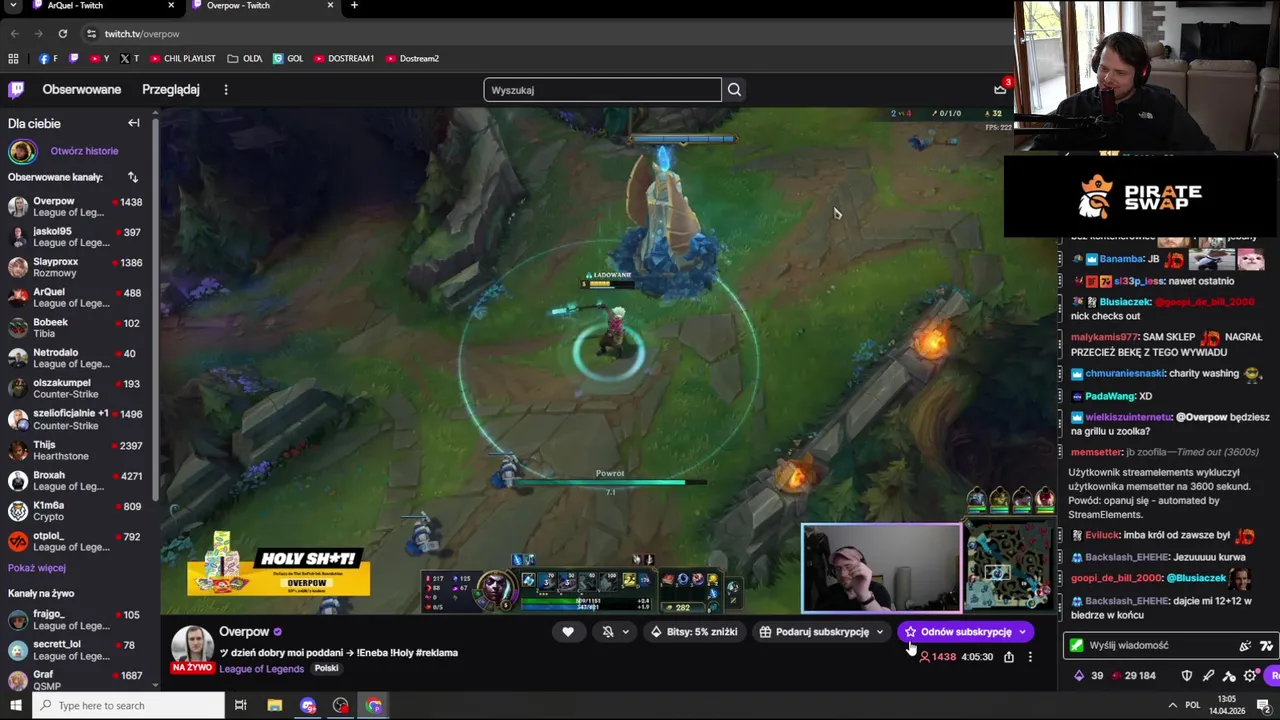
Task: Expand the tab search dropdown in the browser
Action: click(x=14, y=6)
